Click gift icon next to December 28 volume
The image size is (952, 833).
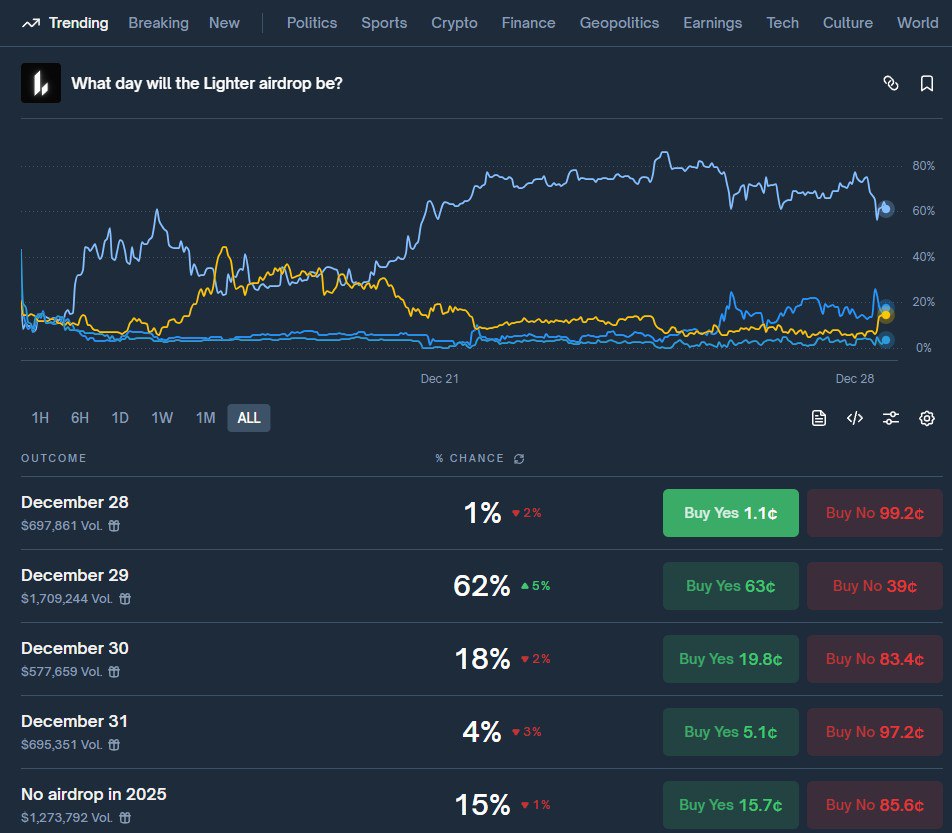[x=114, y=526]
